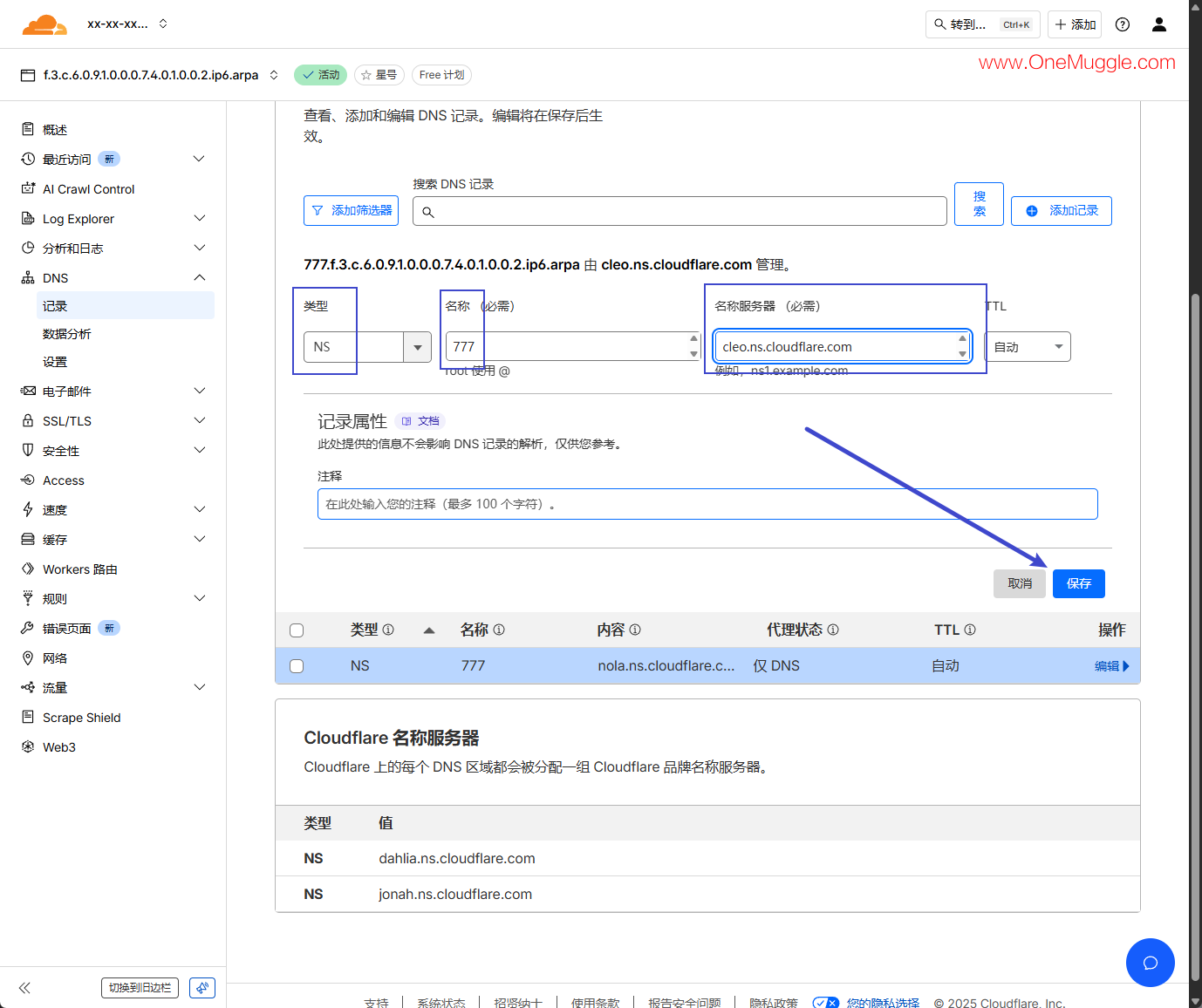Open 网络 network in sidebar
Viewport: 1202px width, 1008px height.
(x=55, y=658)
